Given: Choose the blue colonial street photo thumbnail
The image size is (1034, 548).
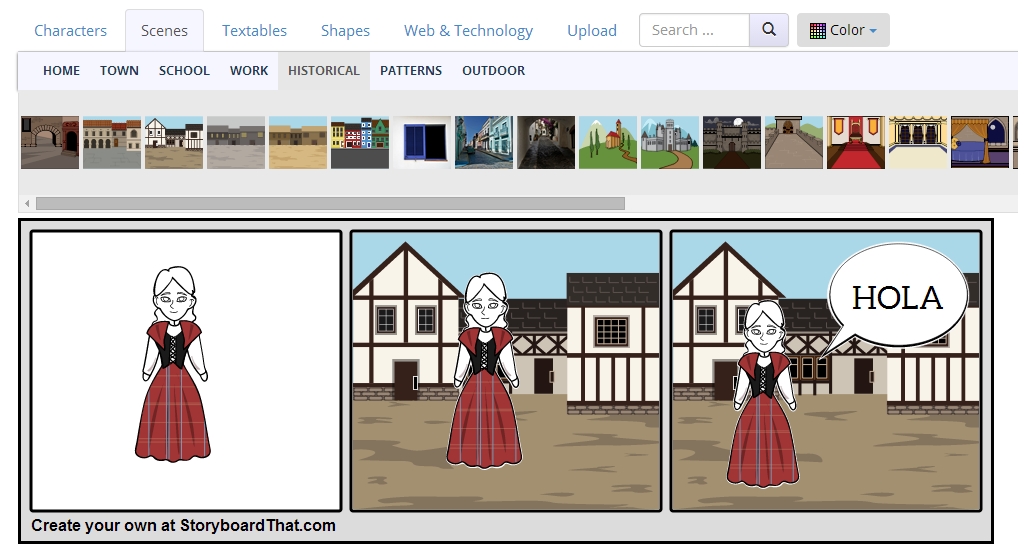Looking at the screenshot, I should click(x=484, y=142).
